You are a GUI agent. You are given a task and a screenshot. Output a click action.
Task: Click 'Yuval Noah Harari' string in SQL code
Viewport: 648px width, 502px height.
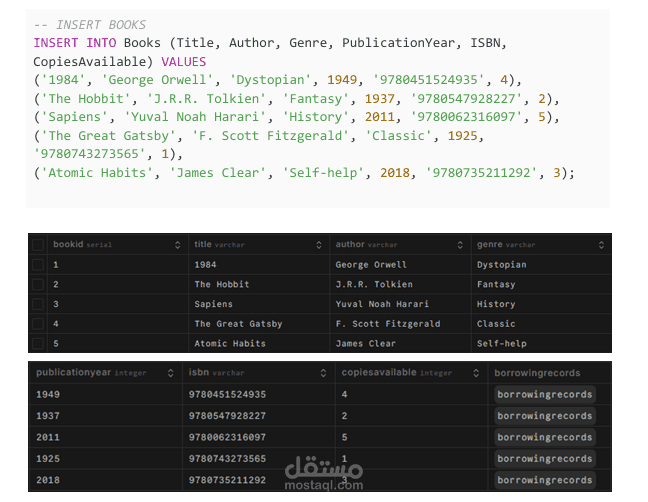coord(195,117)
